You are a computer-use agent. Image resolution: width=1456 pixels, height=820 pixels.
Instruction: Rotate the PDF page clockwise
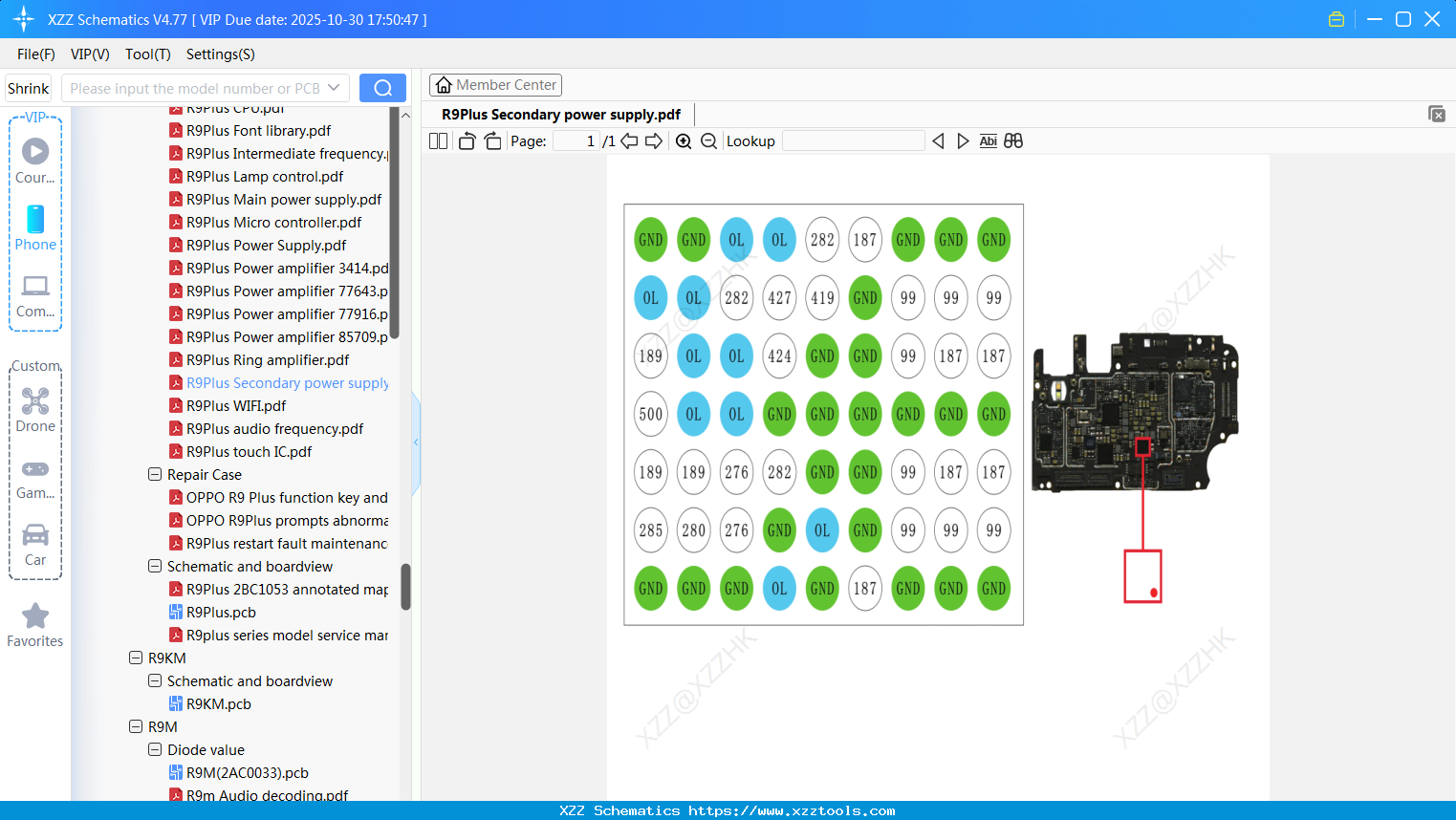[x=493, y=141]
